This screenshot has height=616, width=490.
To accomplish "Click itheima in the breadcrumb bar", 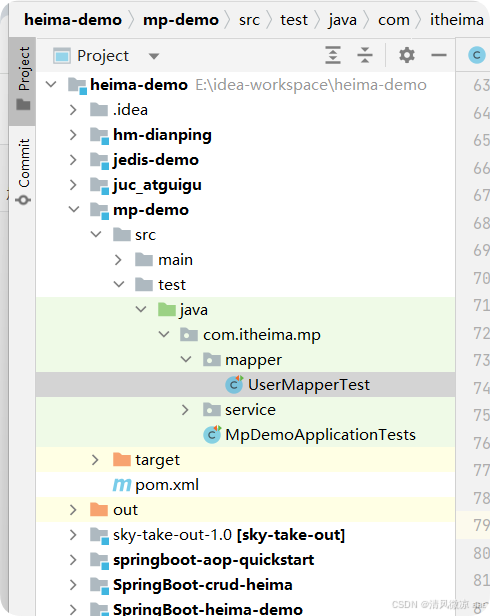I will pos(457,19).
